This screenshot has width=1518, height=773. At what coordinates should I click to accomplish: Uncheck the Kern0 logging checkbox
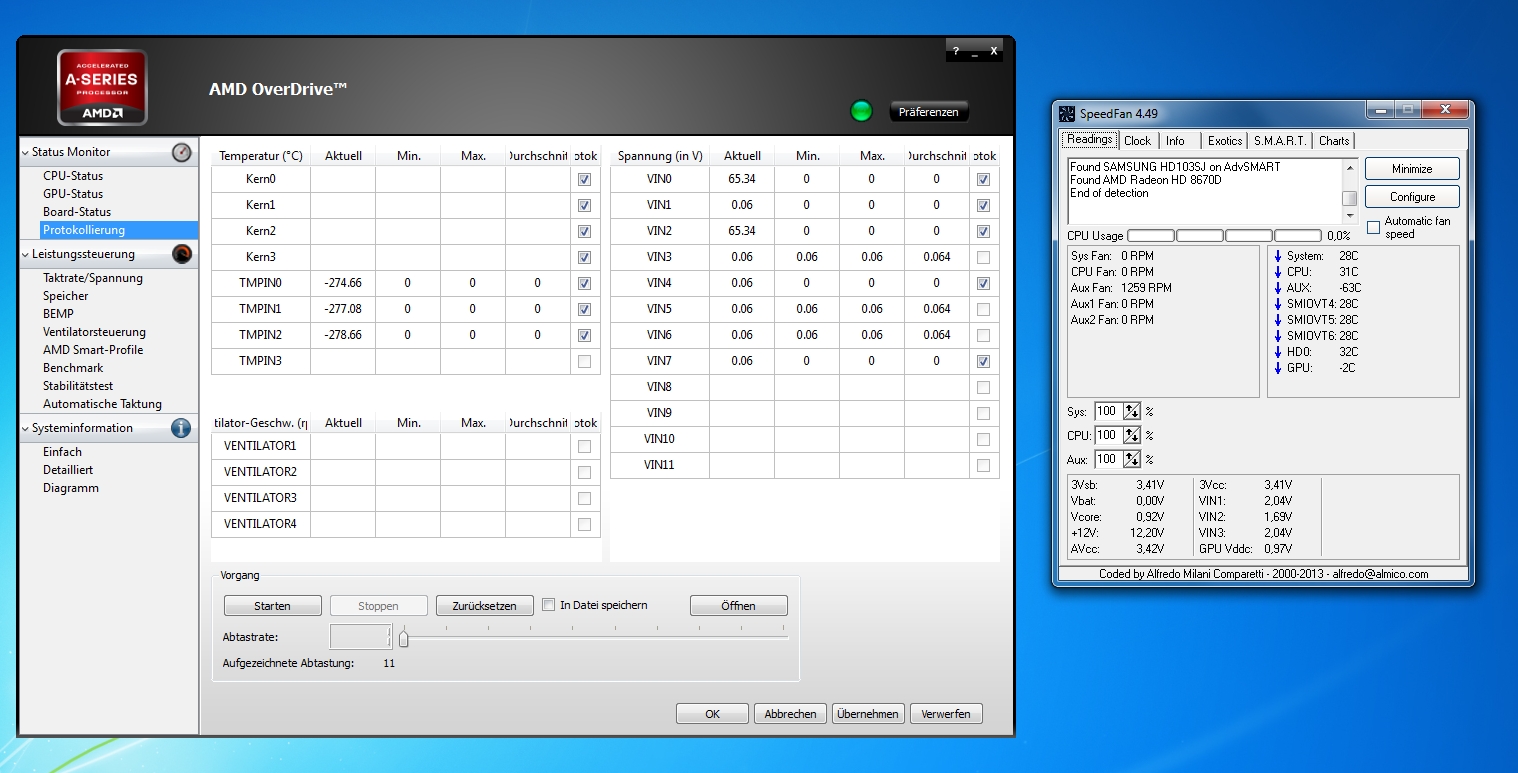tap(584, 180)
